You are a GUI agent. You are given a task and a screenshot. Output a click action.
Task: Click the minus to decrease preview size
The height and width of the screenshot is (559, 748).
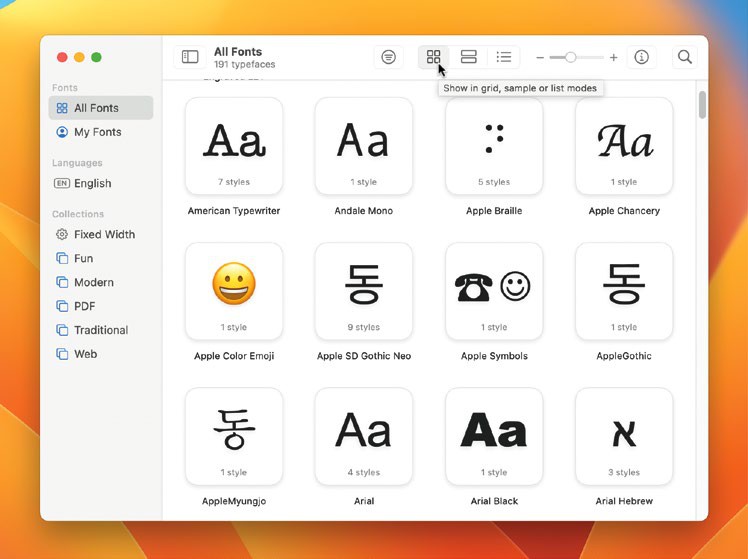coord(540,58)
